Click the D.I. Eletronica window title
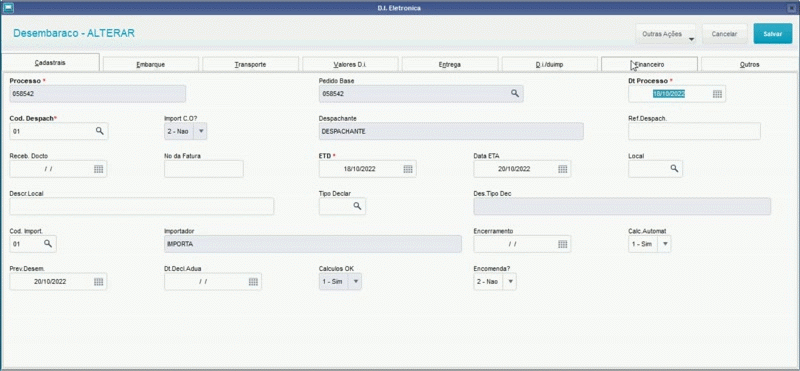The width and height of the screenshot is (800, 371). (x=399, y=8)
